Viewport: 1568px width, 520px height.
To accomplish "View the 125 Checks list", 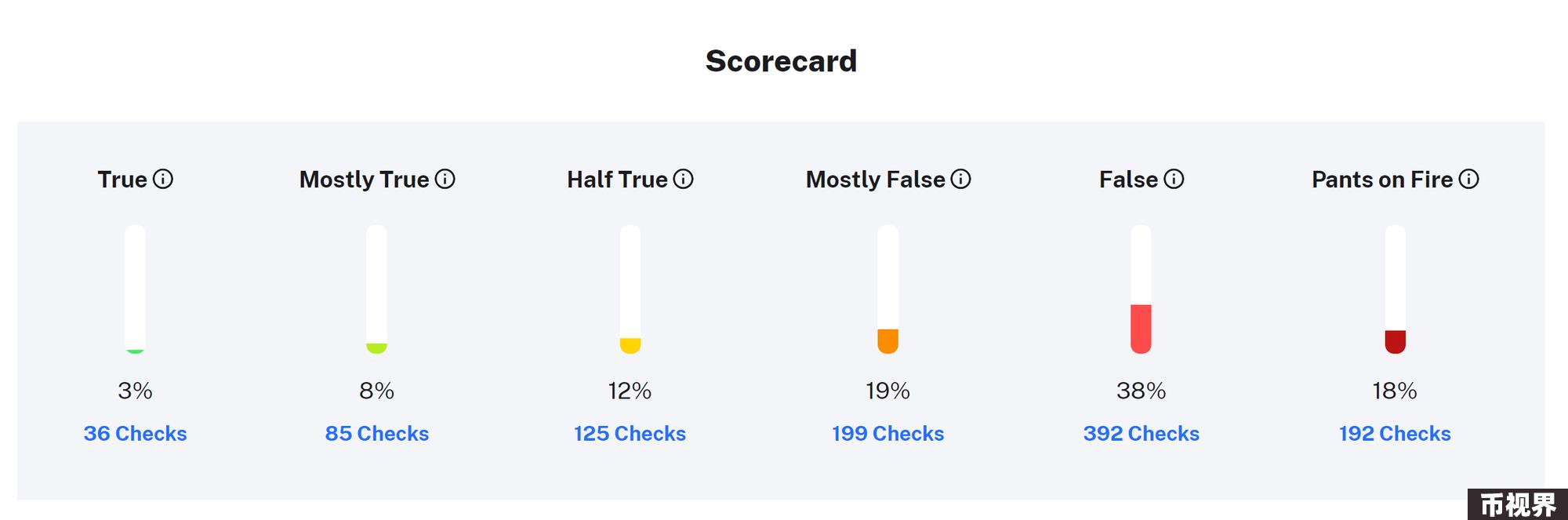I will pyautogui.click(x=630, y=434).
